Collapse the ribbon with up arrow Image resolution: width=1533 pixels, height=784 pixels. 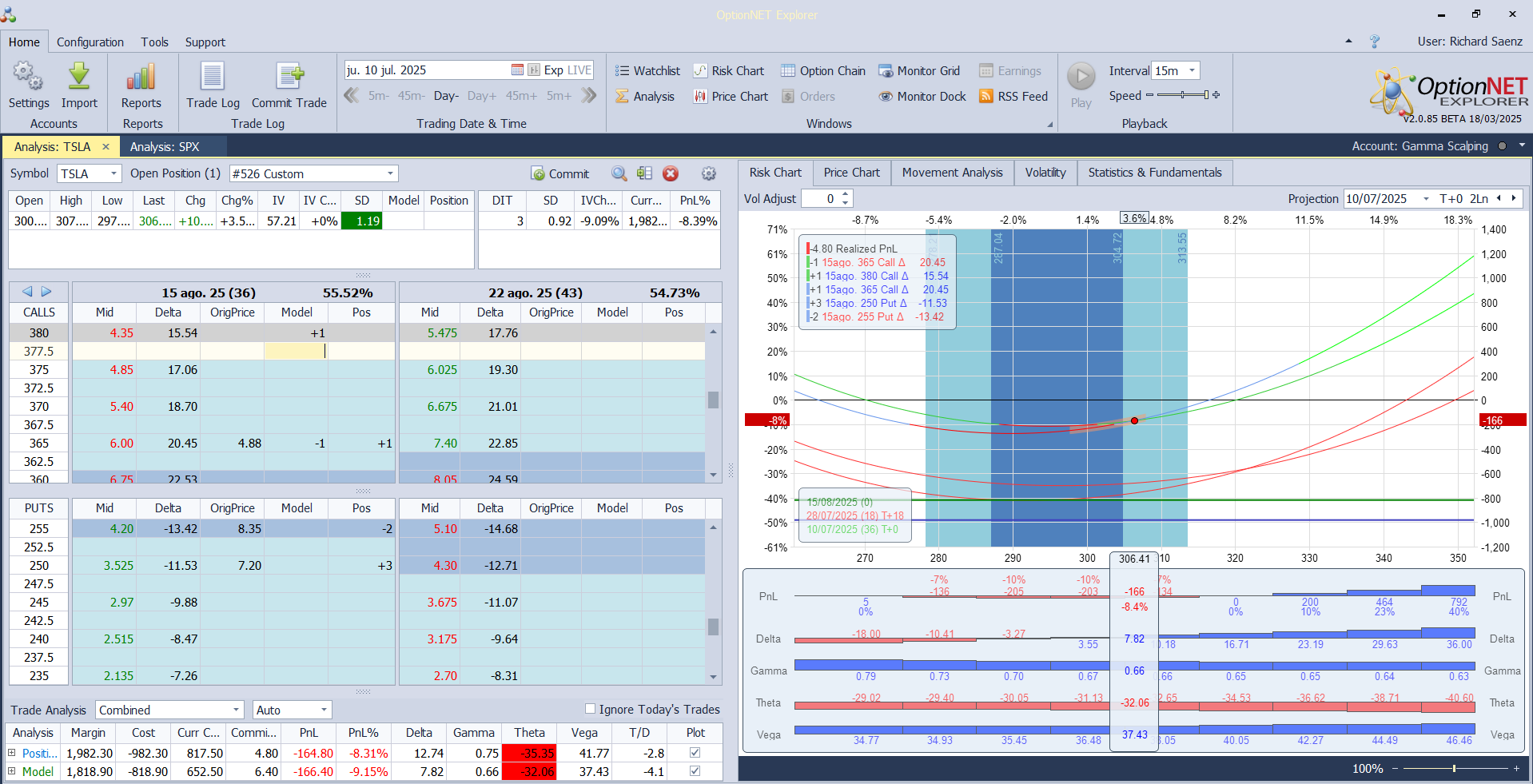click(x=1349, y=41)
